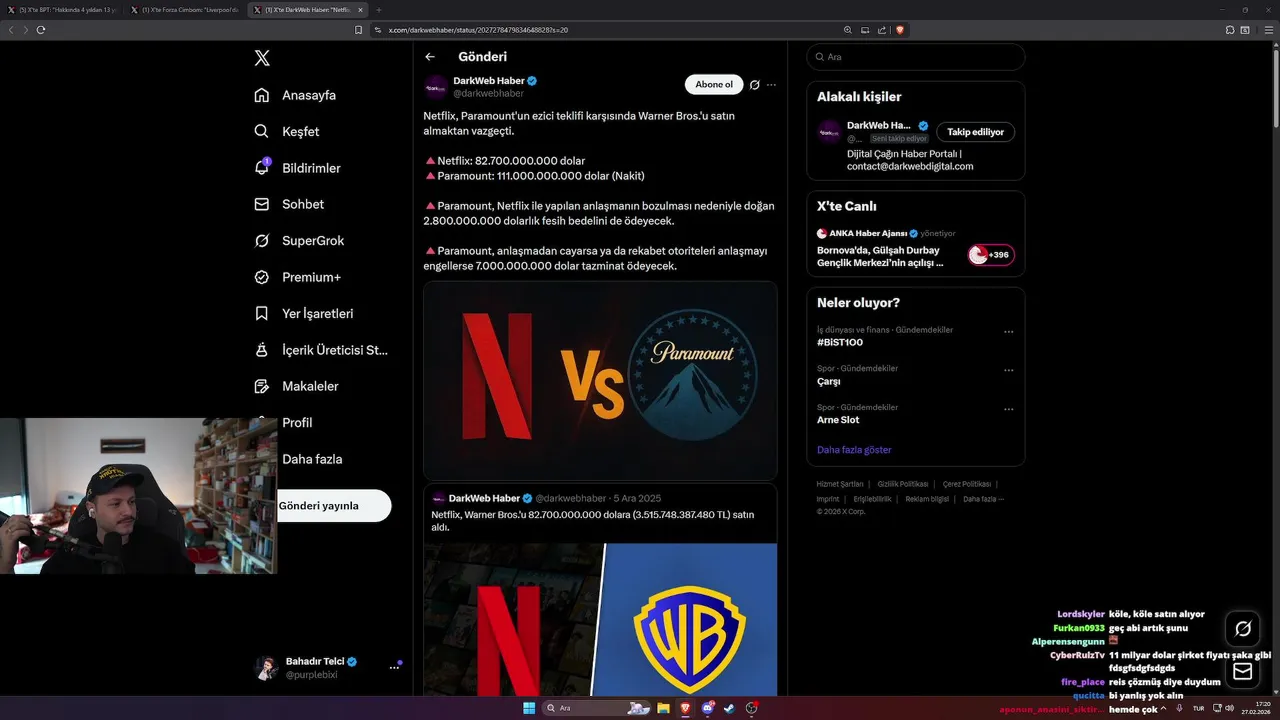Screen dimensions: 1280x720
Task: Open a new browser tab
Action: click(379, 10)
